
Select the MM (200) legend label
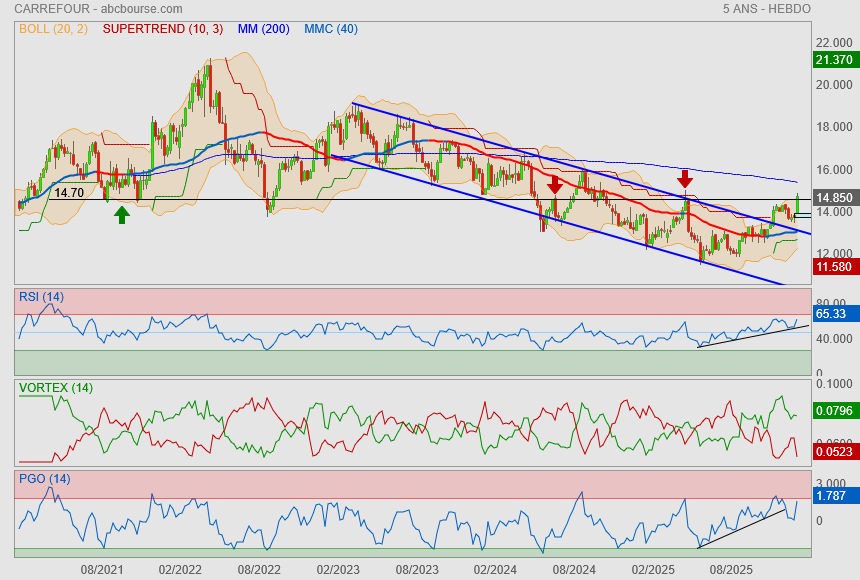click(266, 29)
